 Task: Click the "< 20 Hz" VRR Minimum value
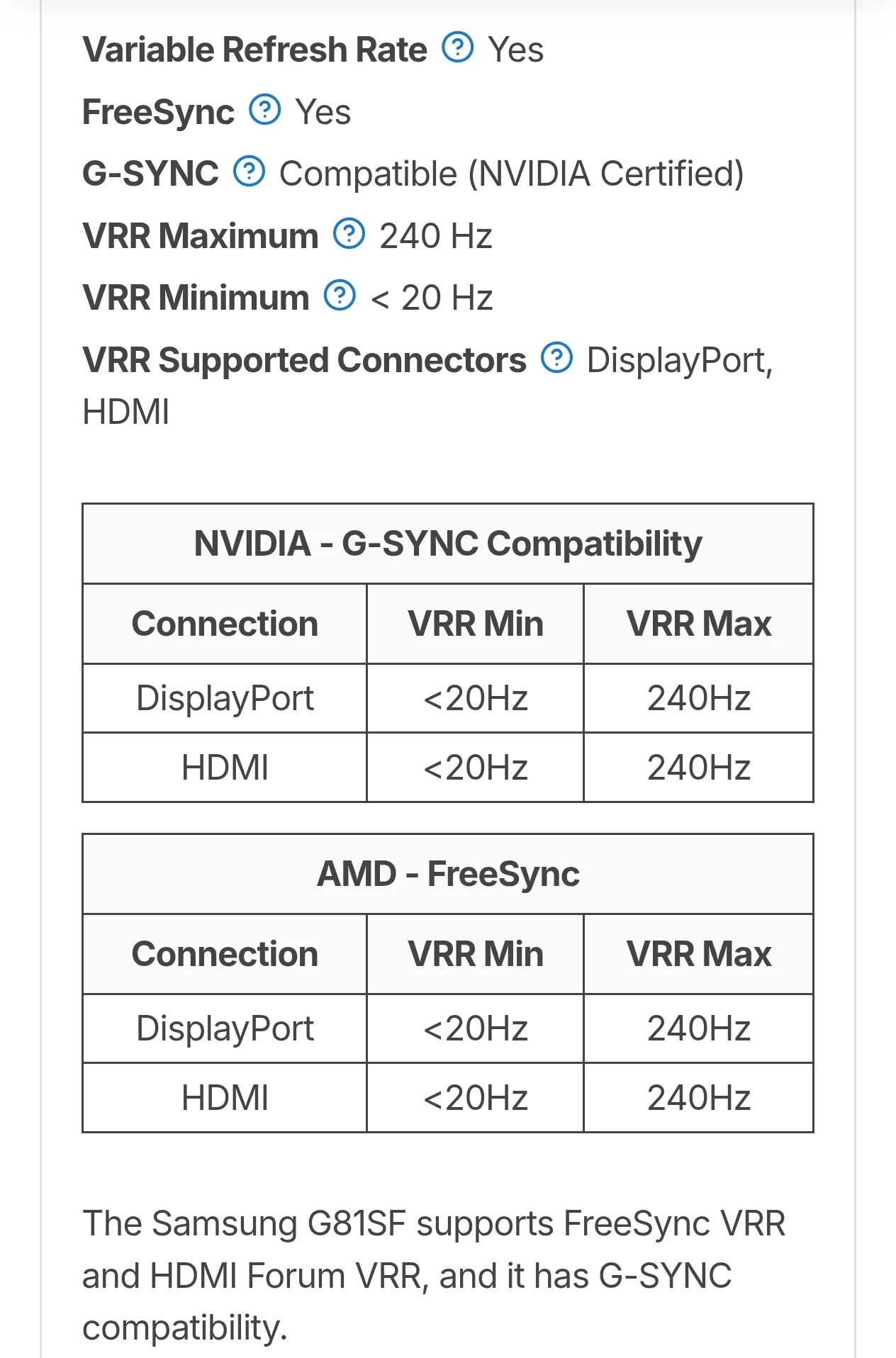pyautogui.click(x=431, y=298)
